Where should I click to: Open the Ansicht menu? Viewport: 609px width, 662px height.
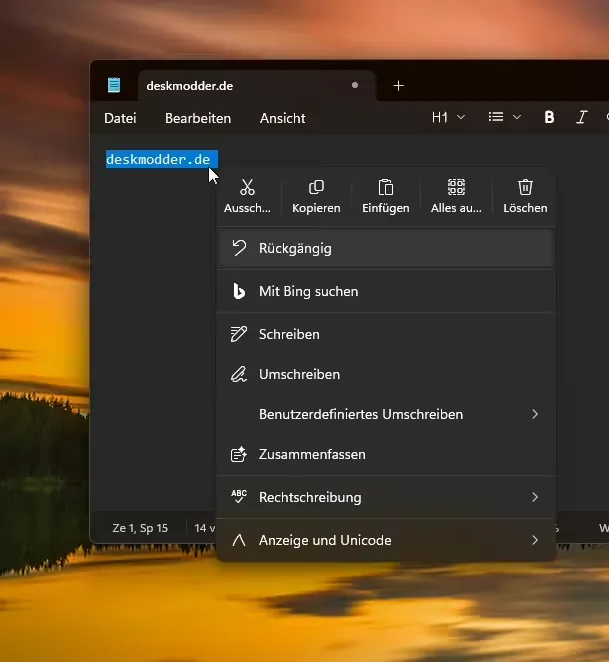(x=282, y=118)
